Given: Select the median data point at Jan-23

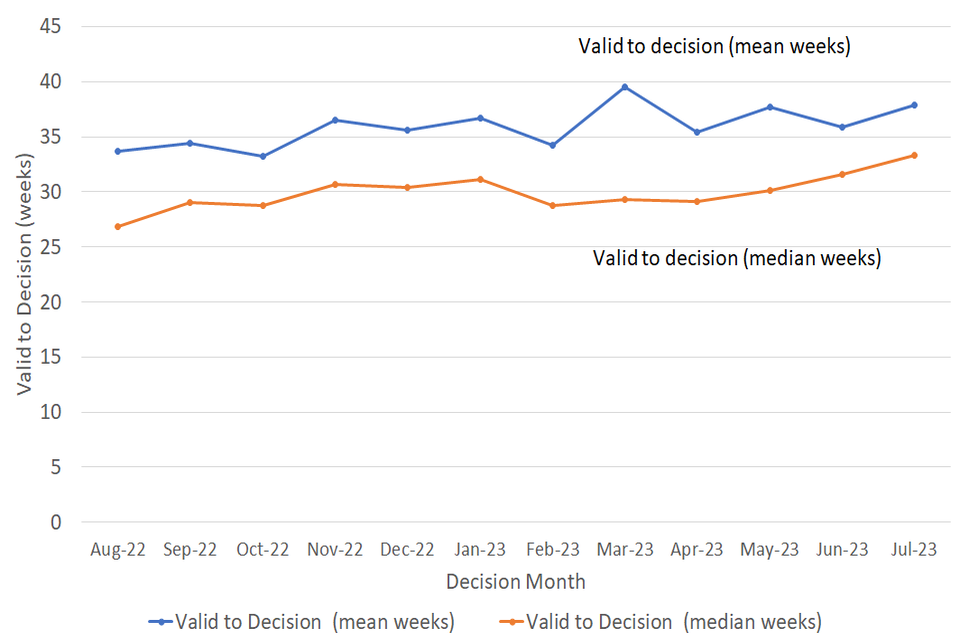Looking at the screenshot, I should click(480, 179).
